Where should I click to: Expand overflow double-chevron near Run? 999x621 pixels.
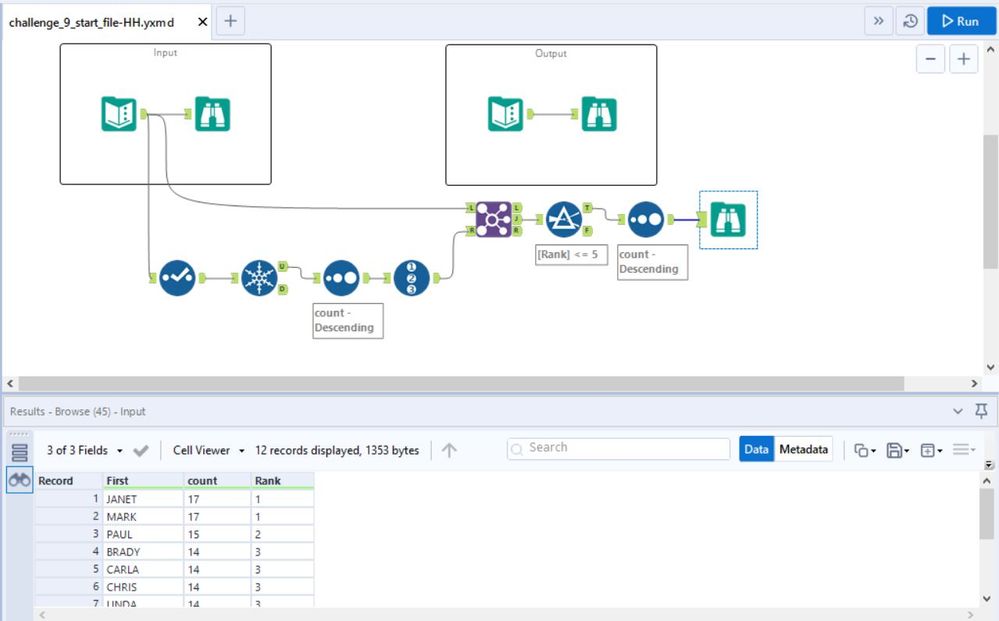tap(879, 21)
